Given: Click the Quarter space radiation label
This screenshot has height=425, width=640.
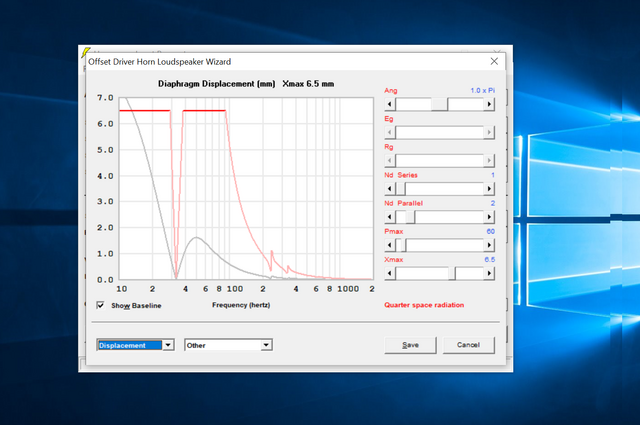Looking at the screenshot, I should coord(424,305).
